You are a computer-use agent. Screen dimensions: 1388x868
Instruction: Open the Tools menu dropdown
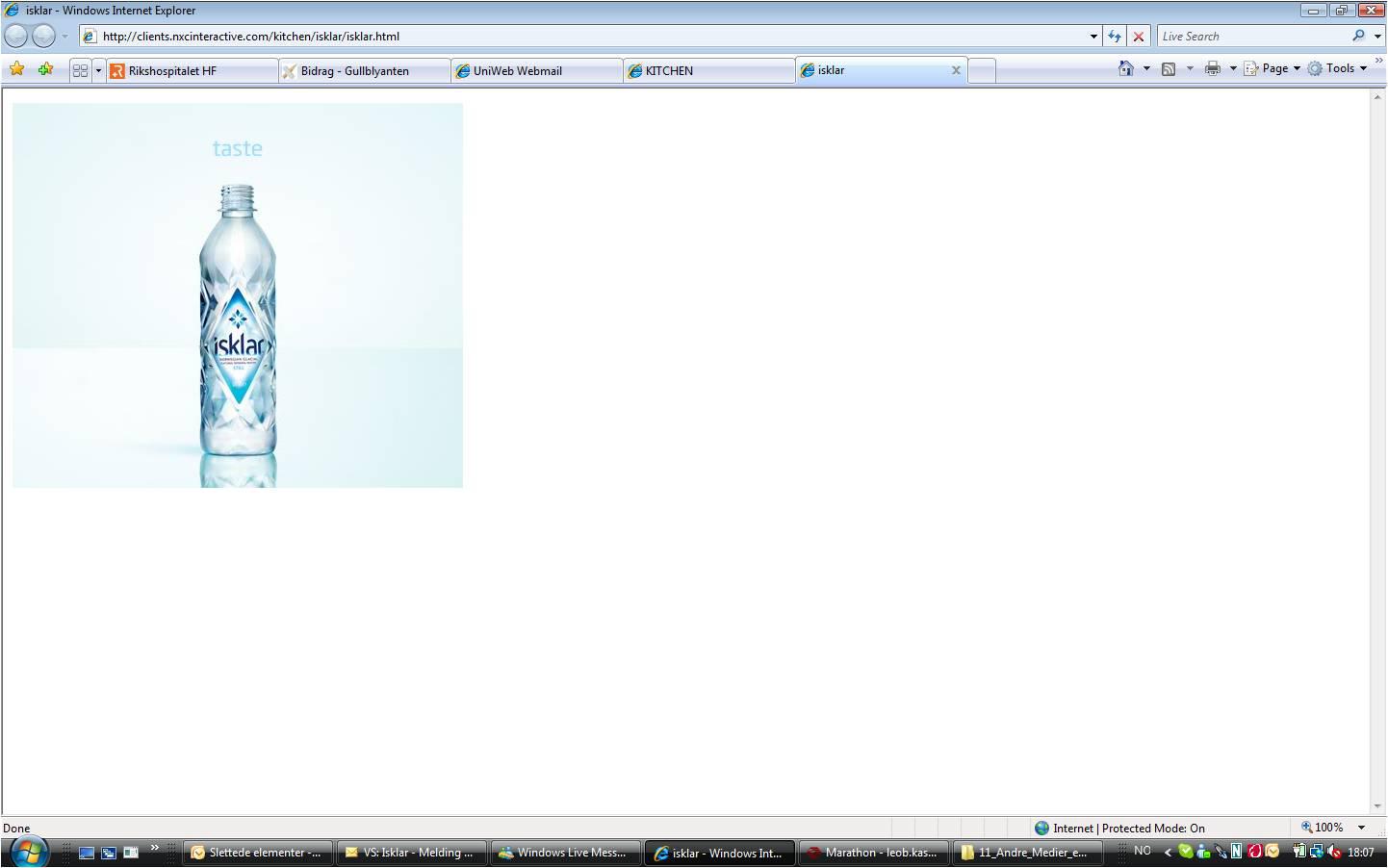(x=1337, y=68)
